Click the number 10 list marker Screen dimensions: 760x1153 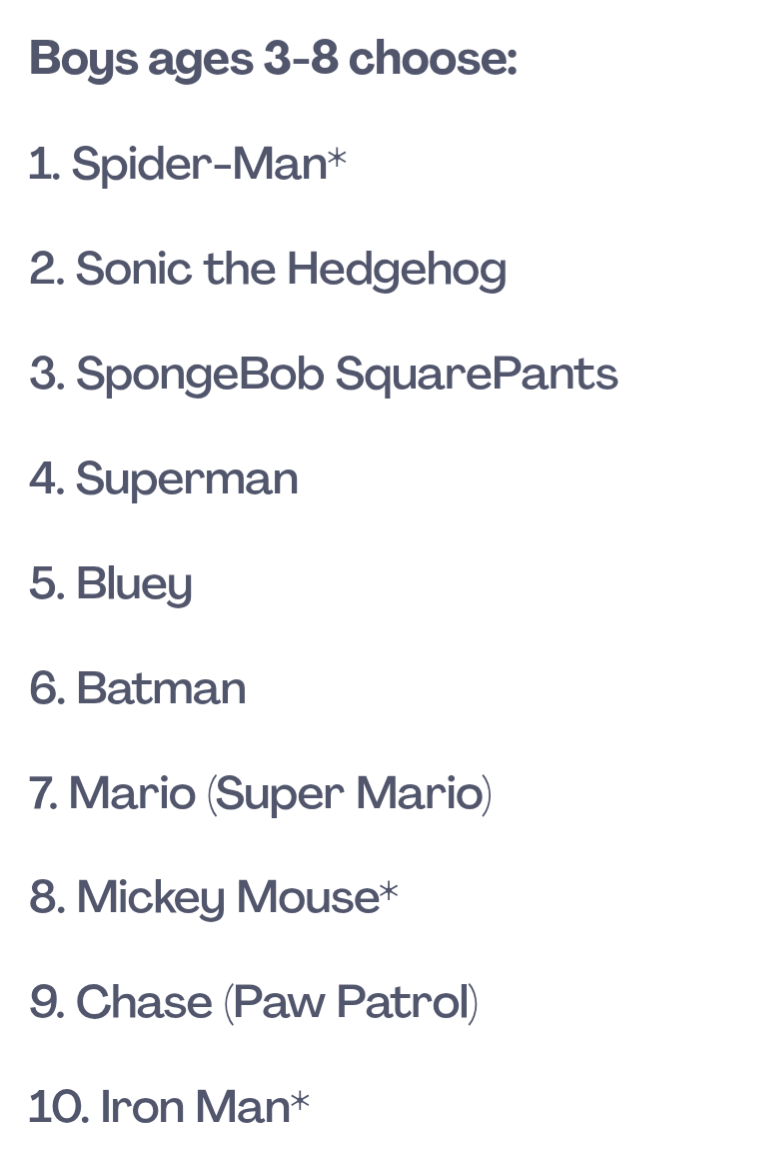59,1108
